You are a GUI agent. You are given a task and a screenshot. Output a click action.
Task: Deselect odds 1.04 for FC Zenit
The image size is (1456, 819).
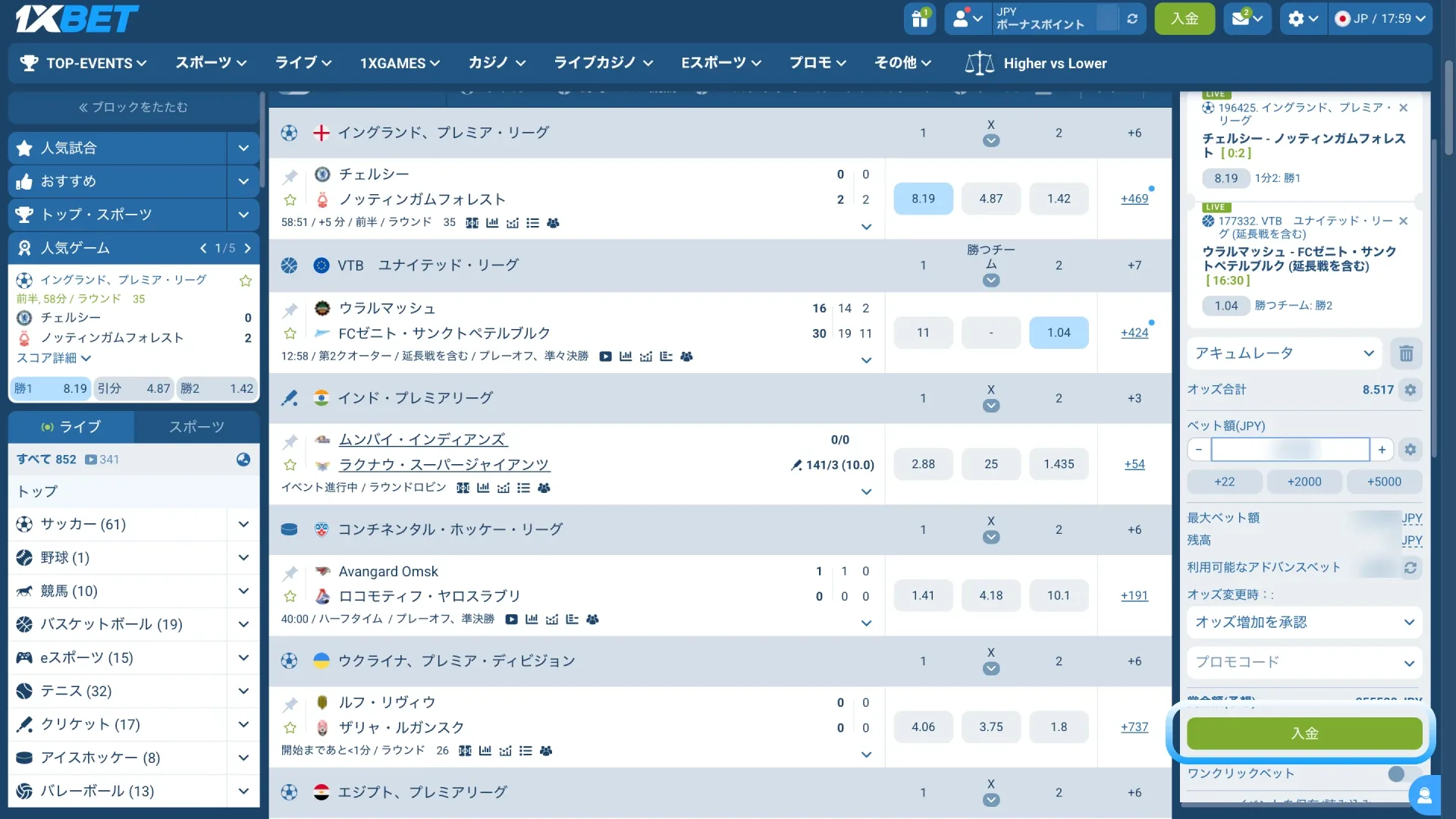(1059, 333)
